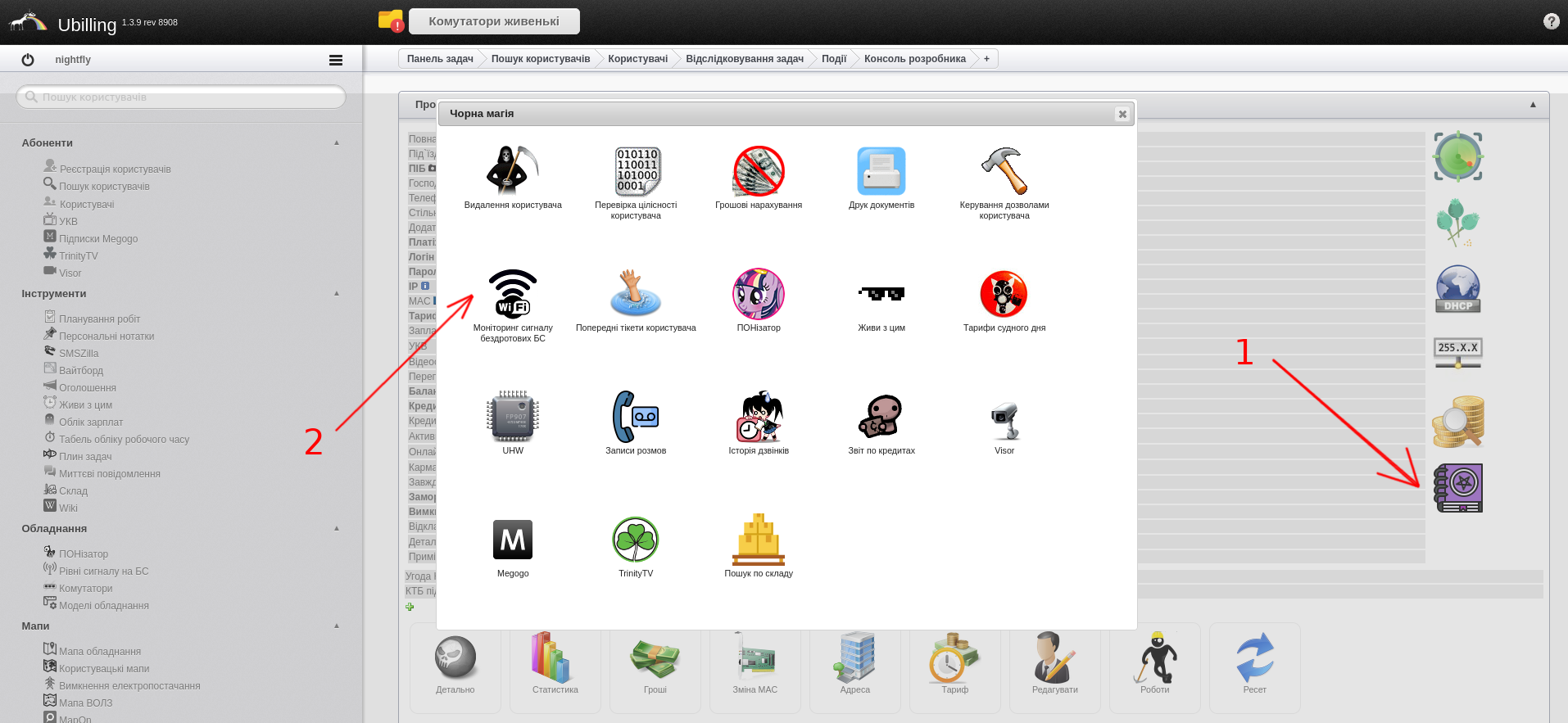The image size is (1568, 723).
Task: Collapse the Обладнання sidebar section
Action: point(337,529)
